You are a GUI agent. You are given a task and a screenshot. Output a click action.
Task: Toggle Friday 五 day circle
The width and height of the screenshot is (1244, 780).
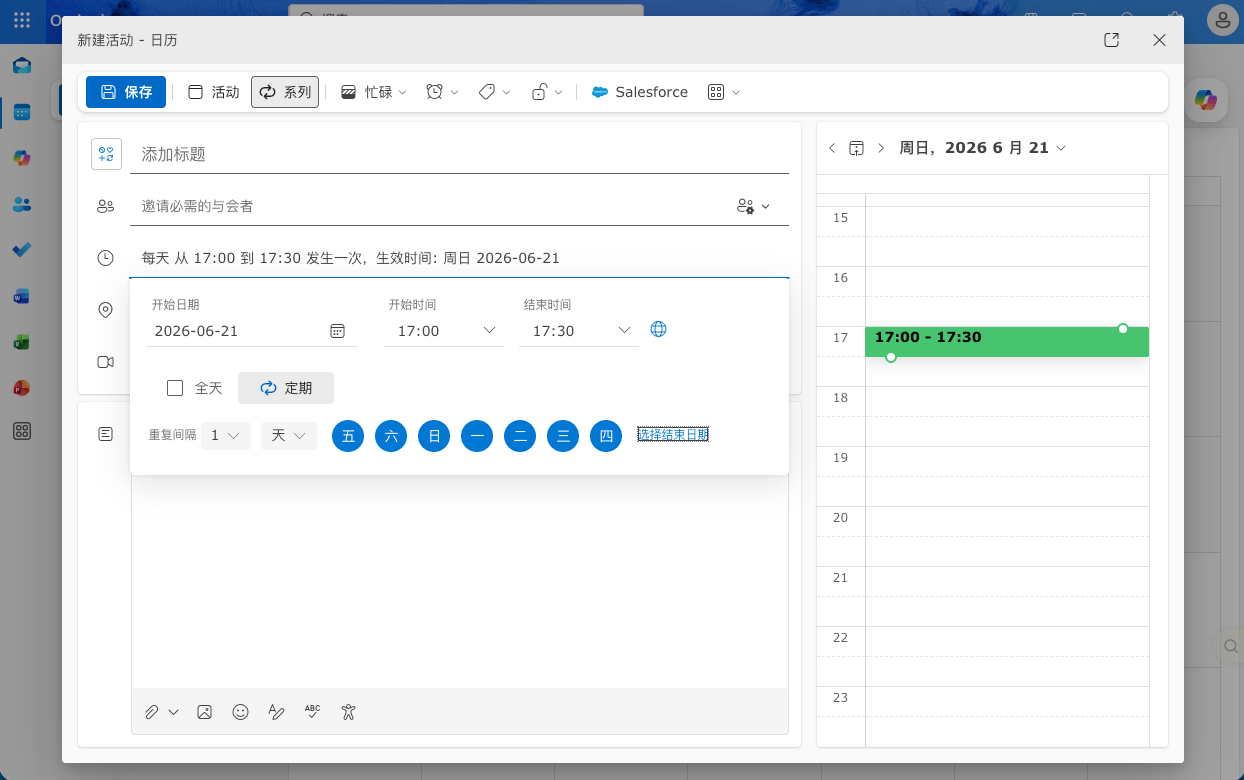point(348,436)
